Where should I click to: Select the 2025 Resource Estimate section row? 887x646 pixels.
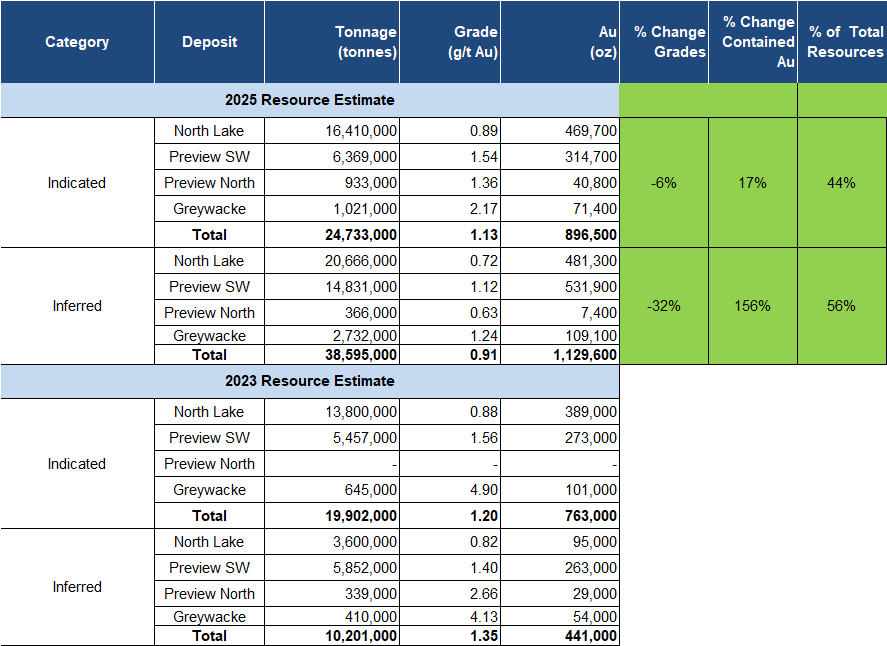(x=309, y=100)
